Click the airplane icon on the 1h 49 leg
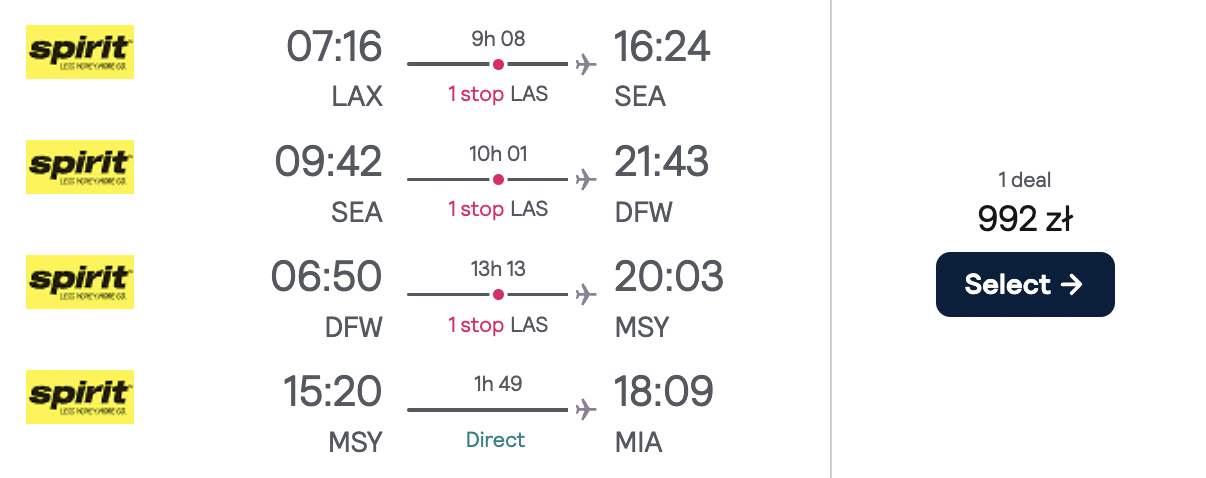 586,410
